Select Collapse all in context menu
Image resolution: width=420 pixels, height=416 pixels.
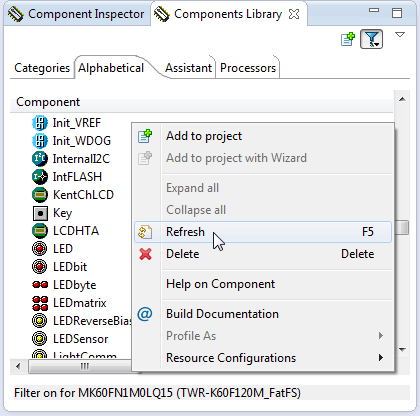click(x=263, y=210)
